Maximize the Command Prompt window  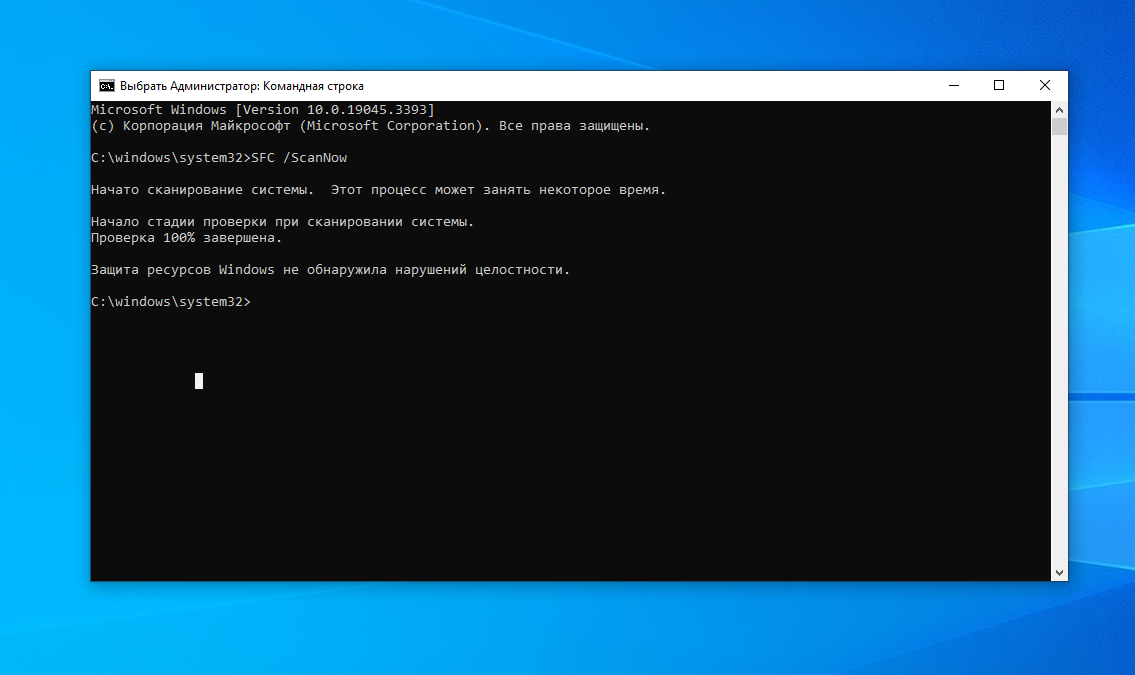click(999, 85)
